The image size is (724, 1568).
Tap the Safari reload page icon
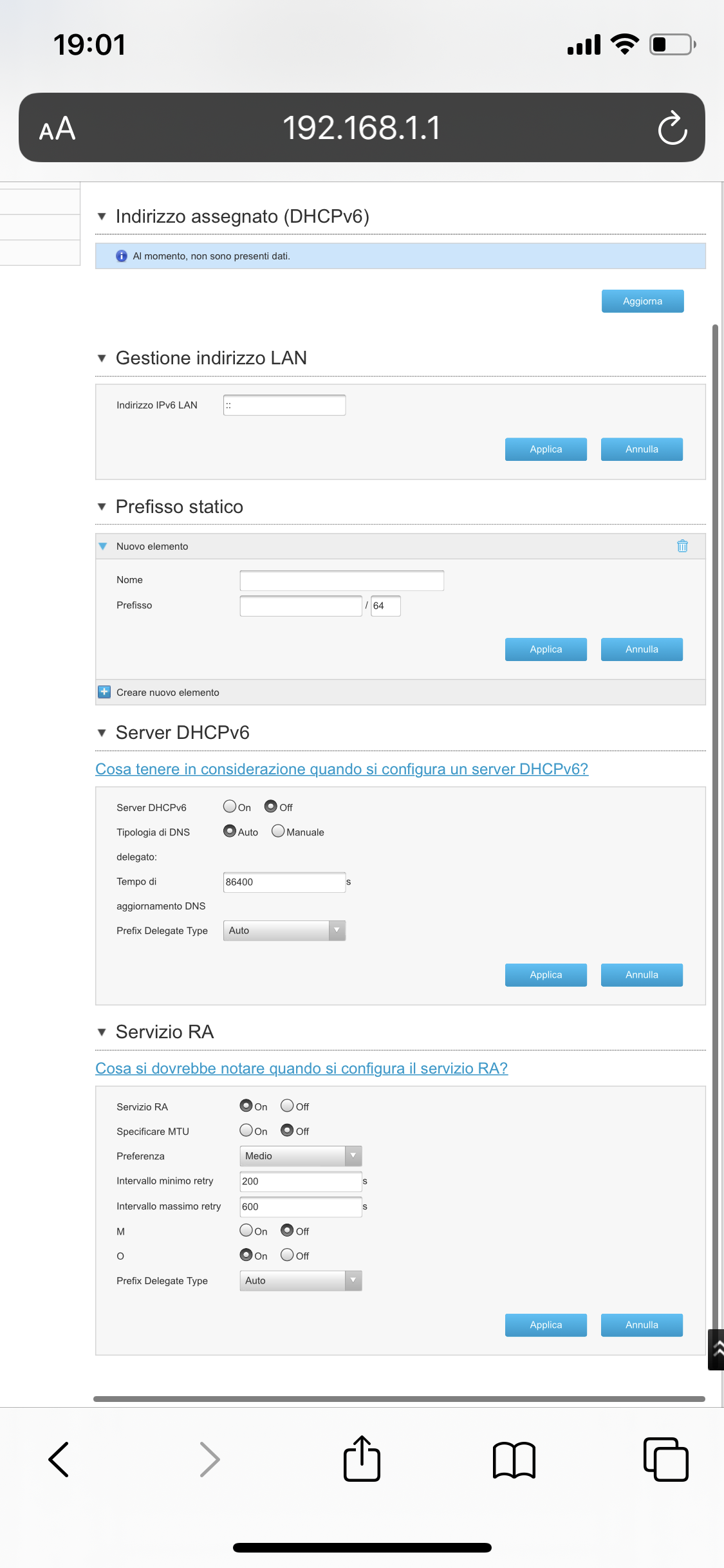tap(672, 128)
